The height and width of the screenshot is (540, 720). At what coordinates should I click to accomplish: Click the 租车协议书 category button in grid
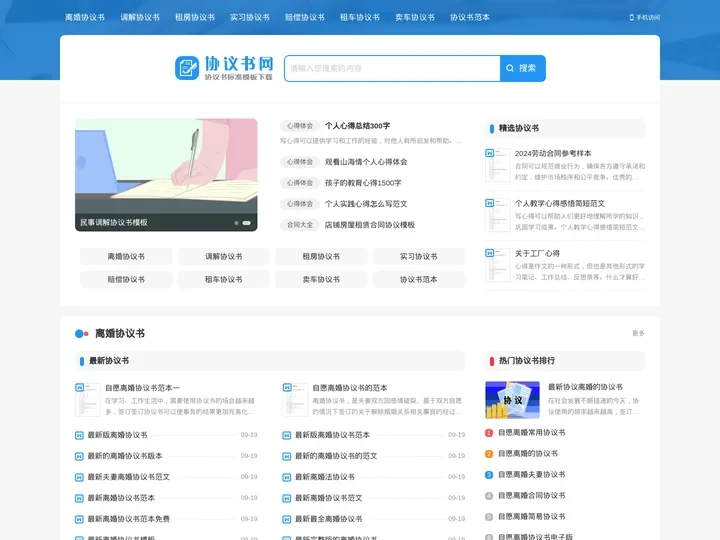click(224, 279)
